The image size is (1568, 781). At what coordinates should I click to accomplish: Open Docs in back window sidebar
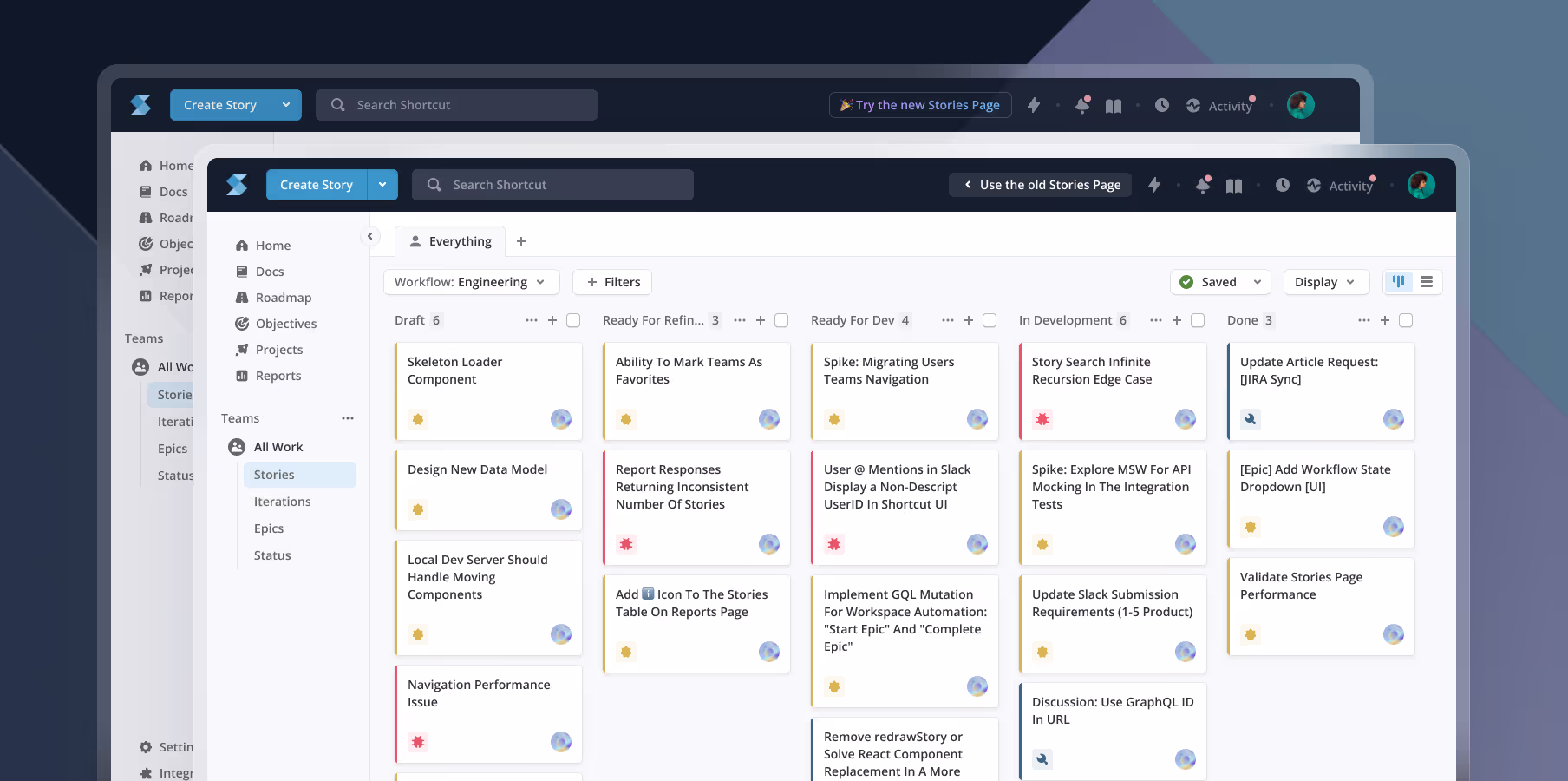coord(164,192)
